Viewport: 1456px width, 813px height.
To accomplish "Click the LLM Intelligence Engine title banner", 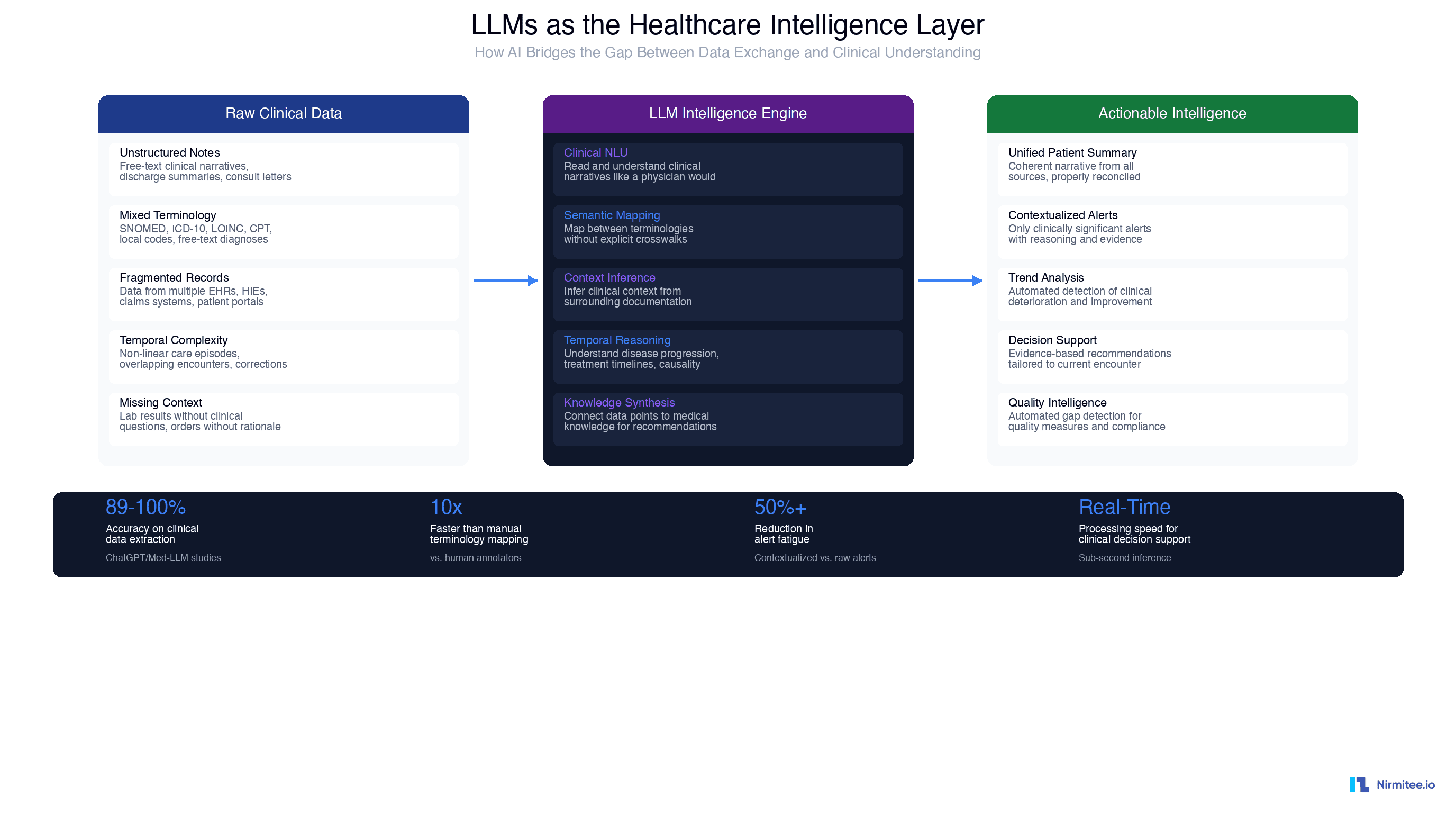I will point(728,113).
